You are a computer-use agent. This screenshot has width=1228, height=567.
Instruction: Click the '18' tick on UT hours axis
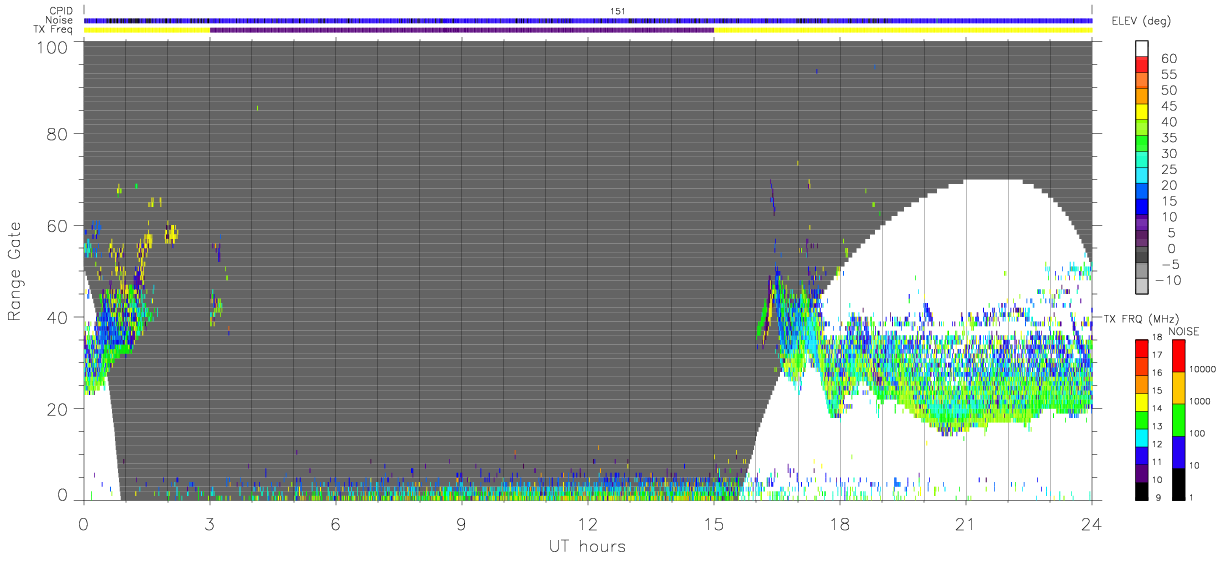click(840, 523)
